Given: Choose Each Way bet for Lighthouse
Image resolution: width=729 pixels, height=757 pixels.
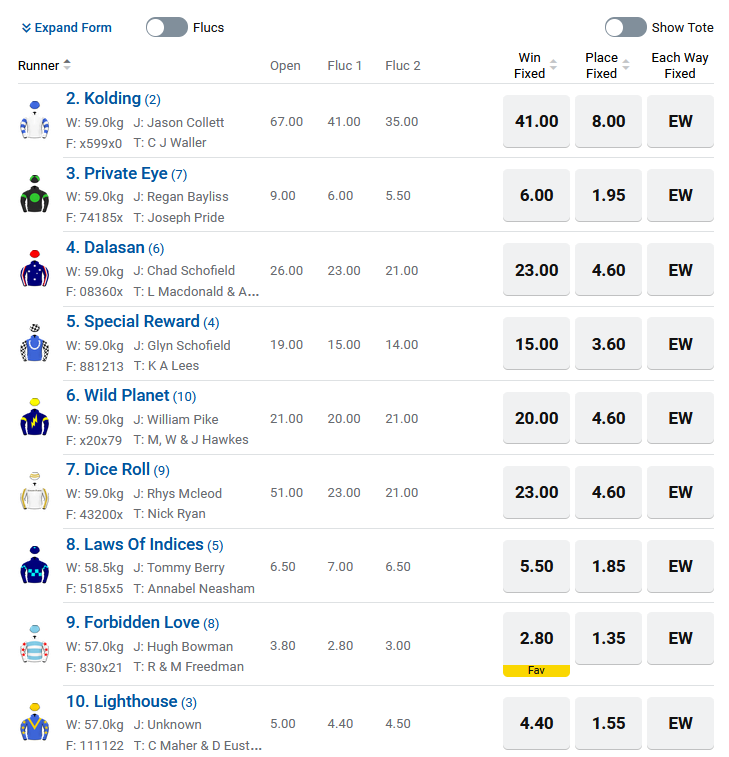Looking at the screenshot, I should [x=680, y=723].
